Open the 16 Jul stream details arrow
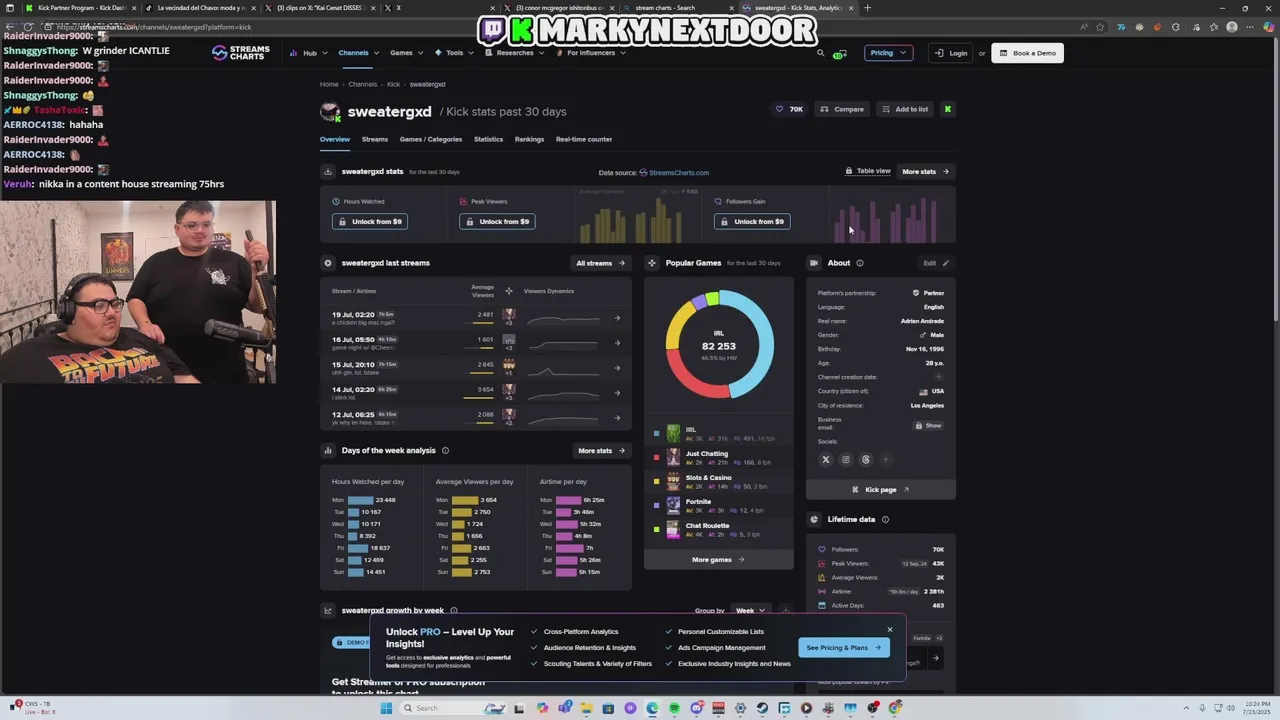1280x720 pixels. point(617,343)
